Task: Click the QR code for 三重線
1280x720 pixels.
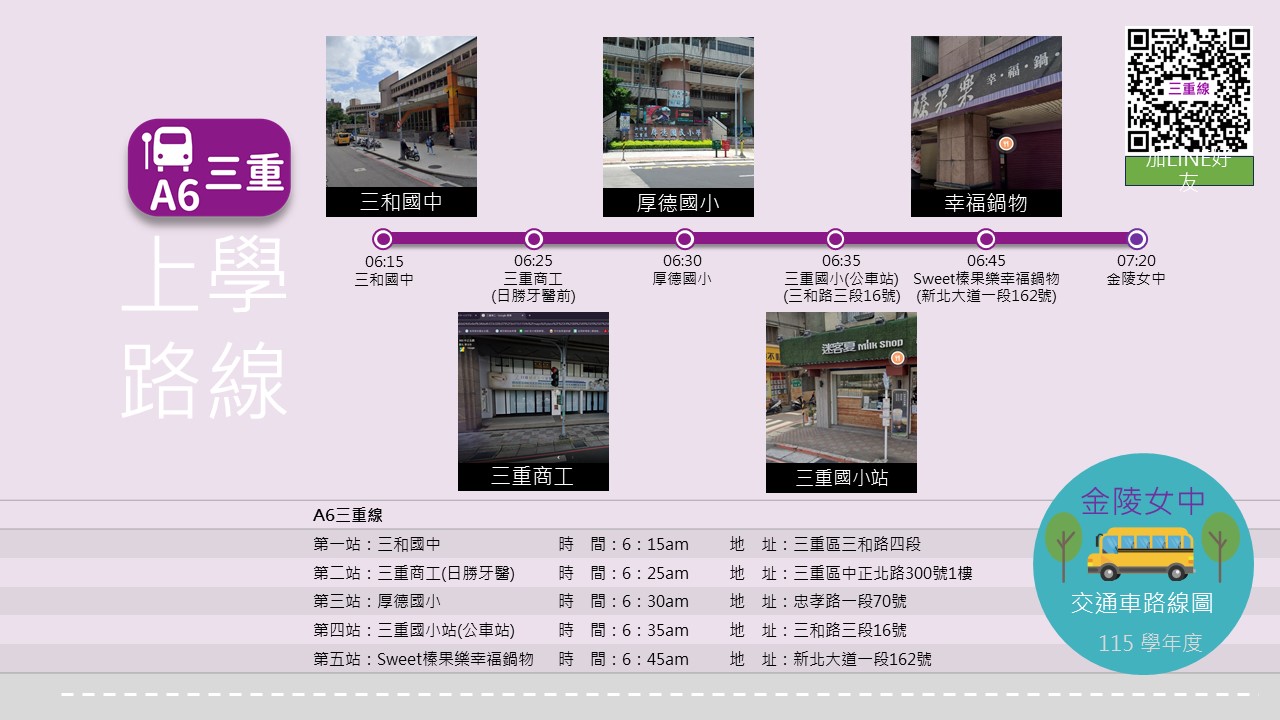Action: point(1189,90)
